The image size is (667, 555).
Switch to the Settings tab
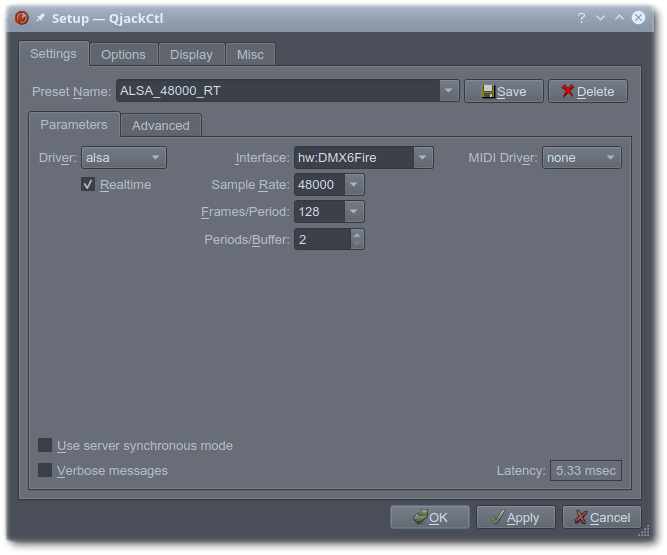tap(54, 54)
